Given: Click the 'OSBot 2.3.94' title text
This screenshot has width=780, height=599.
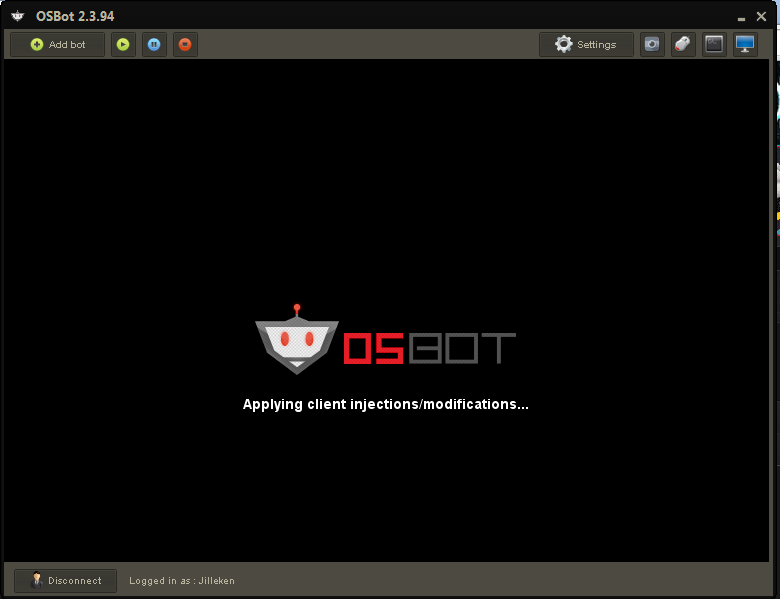Looking at the screenshot, I should point(75,16).
